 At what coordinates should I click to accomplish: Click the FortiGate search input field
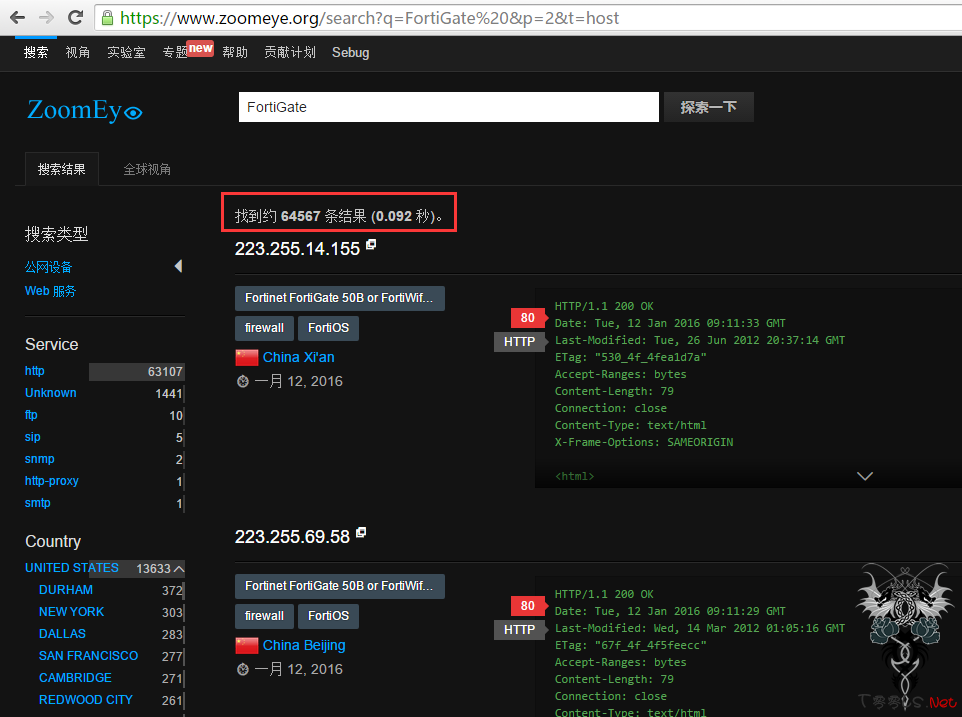[x=448, y=107]
